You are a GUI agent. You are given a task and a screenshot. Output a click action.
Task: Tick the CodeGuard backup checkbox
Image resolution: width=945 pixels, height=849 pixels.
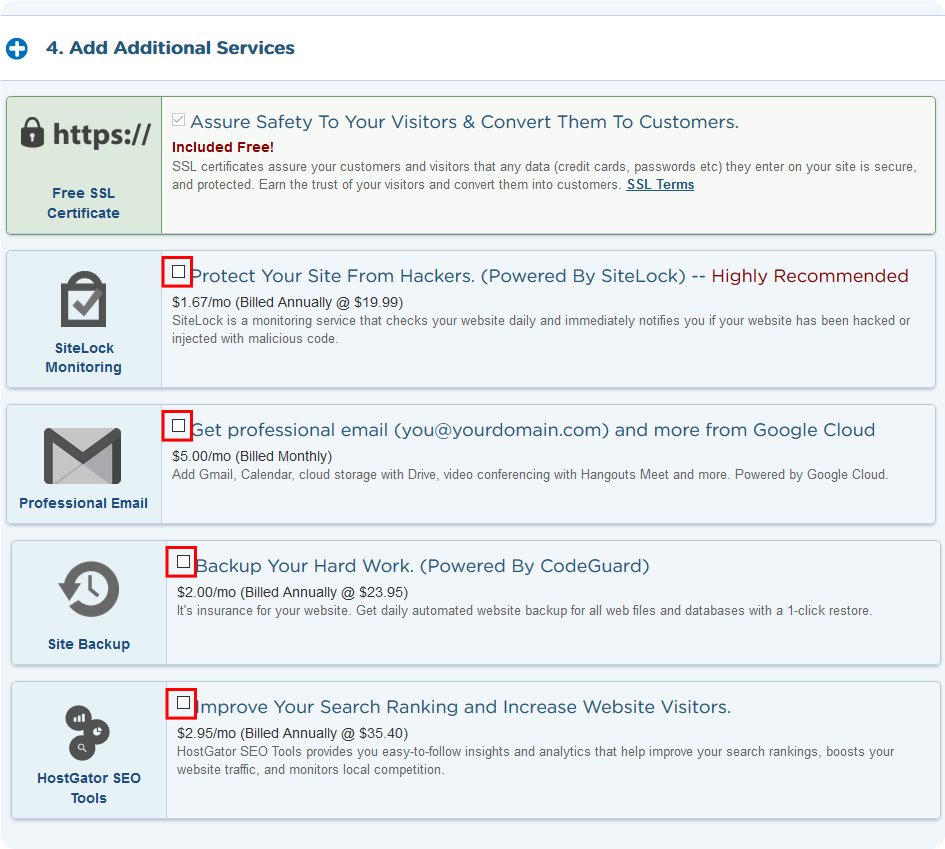click(183, 562)
